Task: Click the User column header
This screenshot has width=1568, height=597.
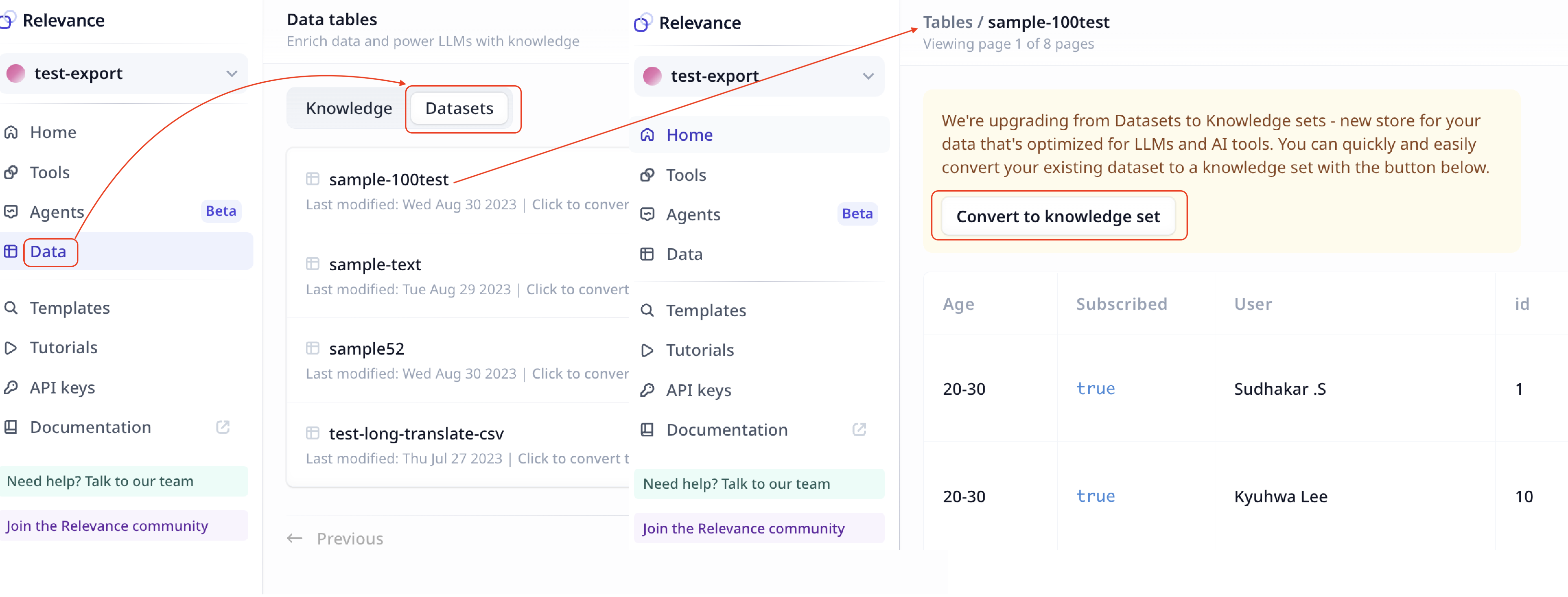Action: 1253,304
